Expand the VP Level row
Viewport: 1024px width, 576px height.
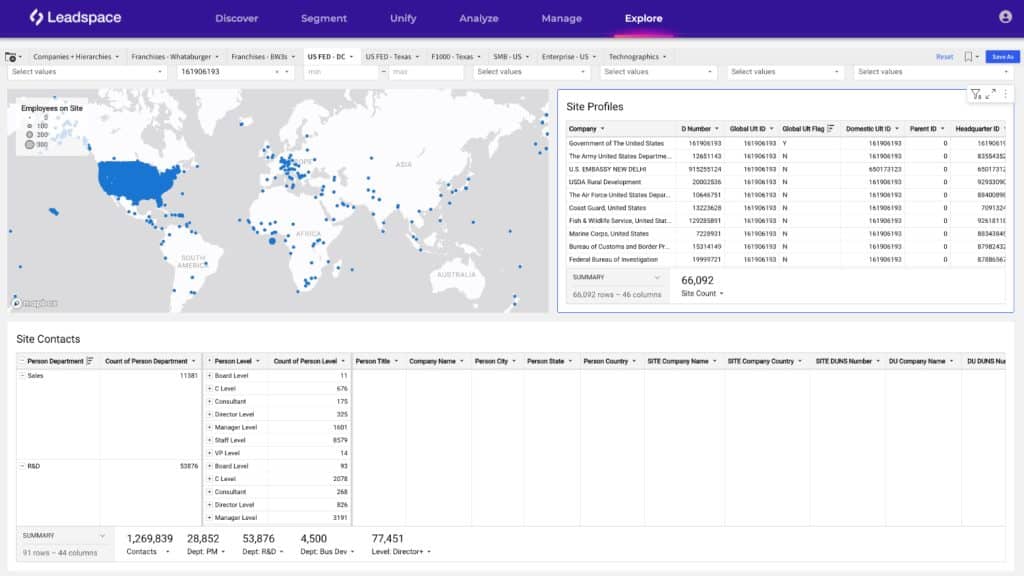click(x=210, y=453)
